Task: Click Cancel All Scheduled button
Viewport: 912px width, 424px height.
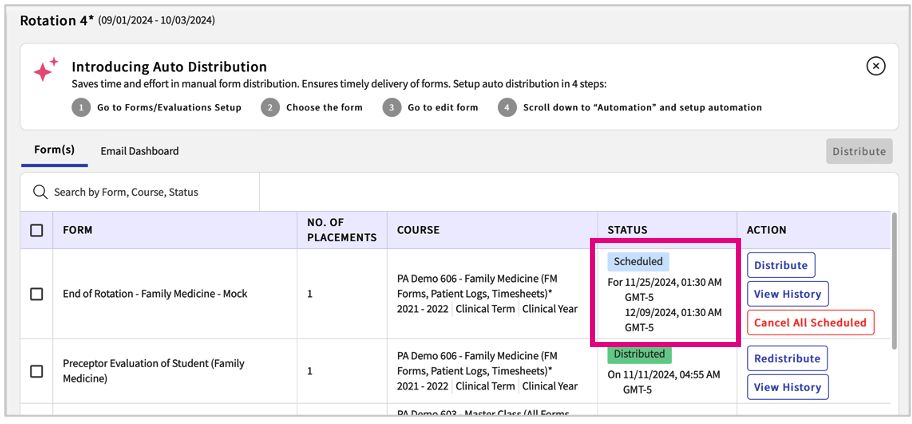Action: click(810, 322)
